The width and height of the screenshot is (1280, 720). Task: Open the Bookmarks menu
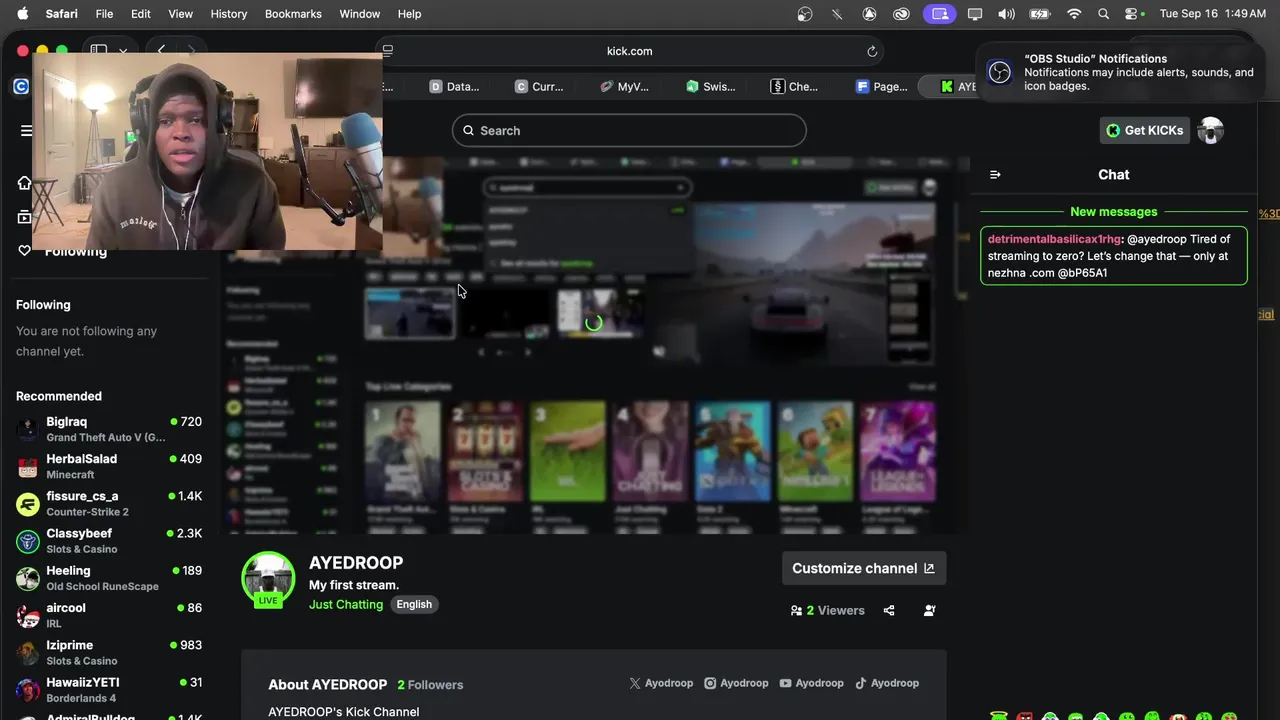point(293,14)
